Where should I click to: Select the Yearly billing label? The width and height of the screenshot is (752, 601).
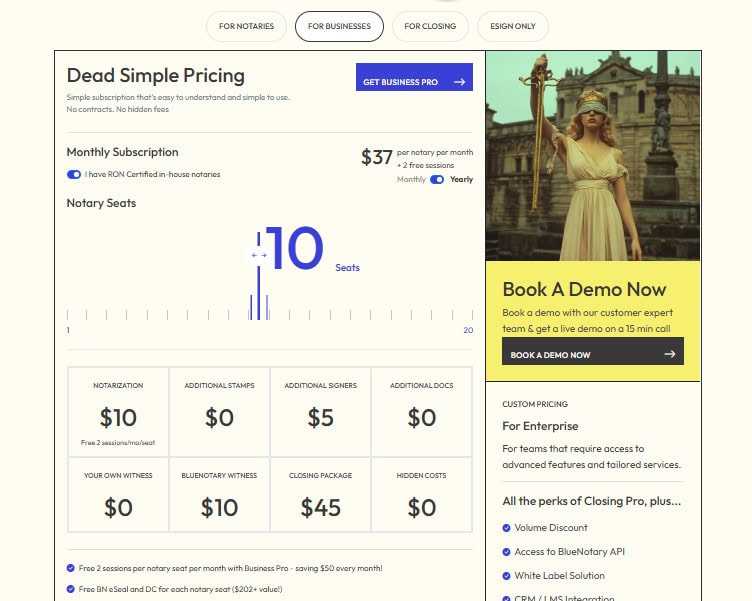pos(462,180)
